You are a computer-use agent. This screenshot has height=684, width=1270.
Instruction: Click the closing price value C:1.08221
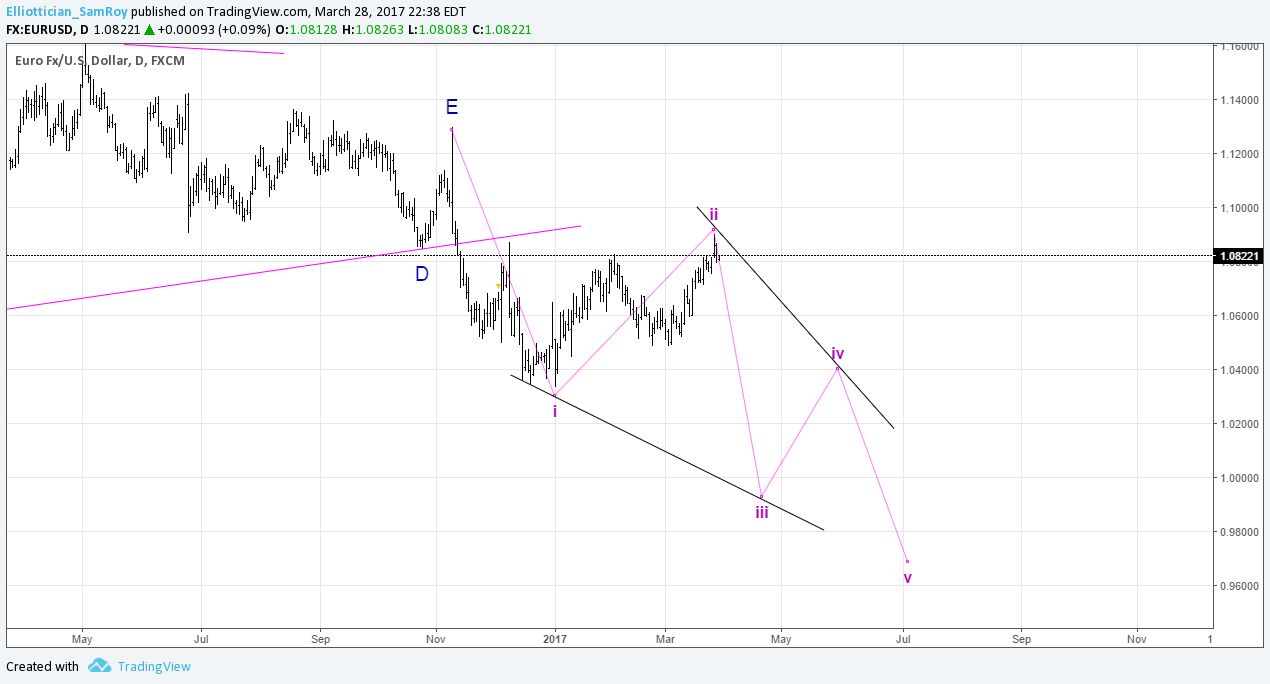coord(502,30)
